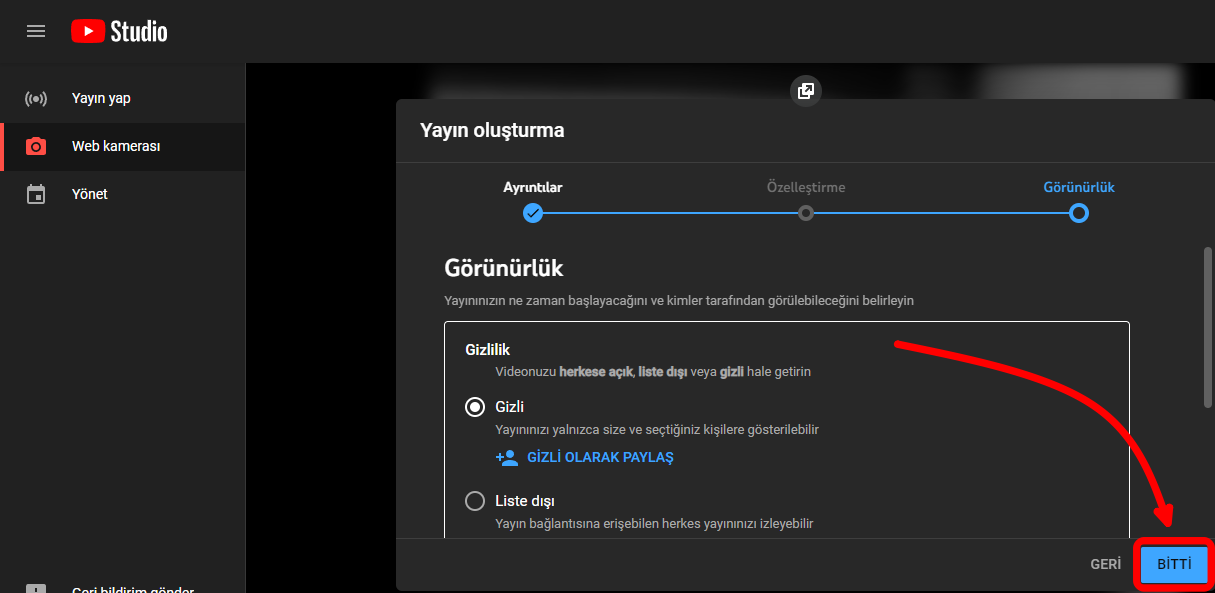
Task: Click the pop-out stream preview icon
Action: click(x=805, y=91)
